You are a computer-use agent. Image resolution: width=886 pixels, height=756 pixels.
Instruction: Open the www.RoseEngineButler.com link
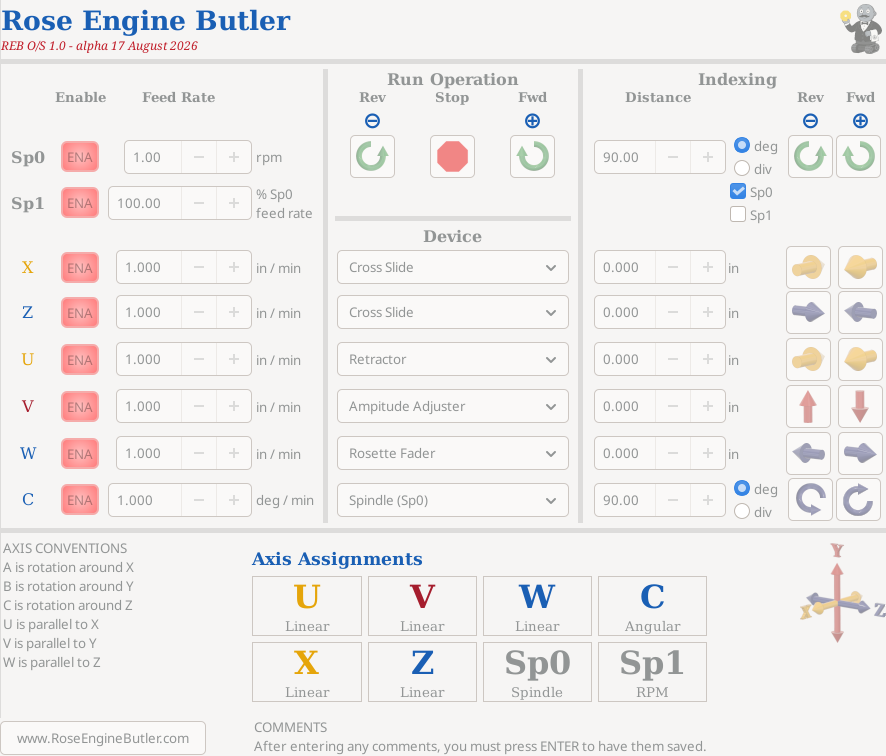pos(103,738)
